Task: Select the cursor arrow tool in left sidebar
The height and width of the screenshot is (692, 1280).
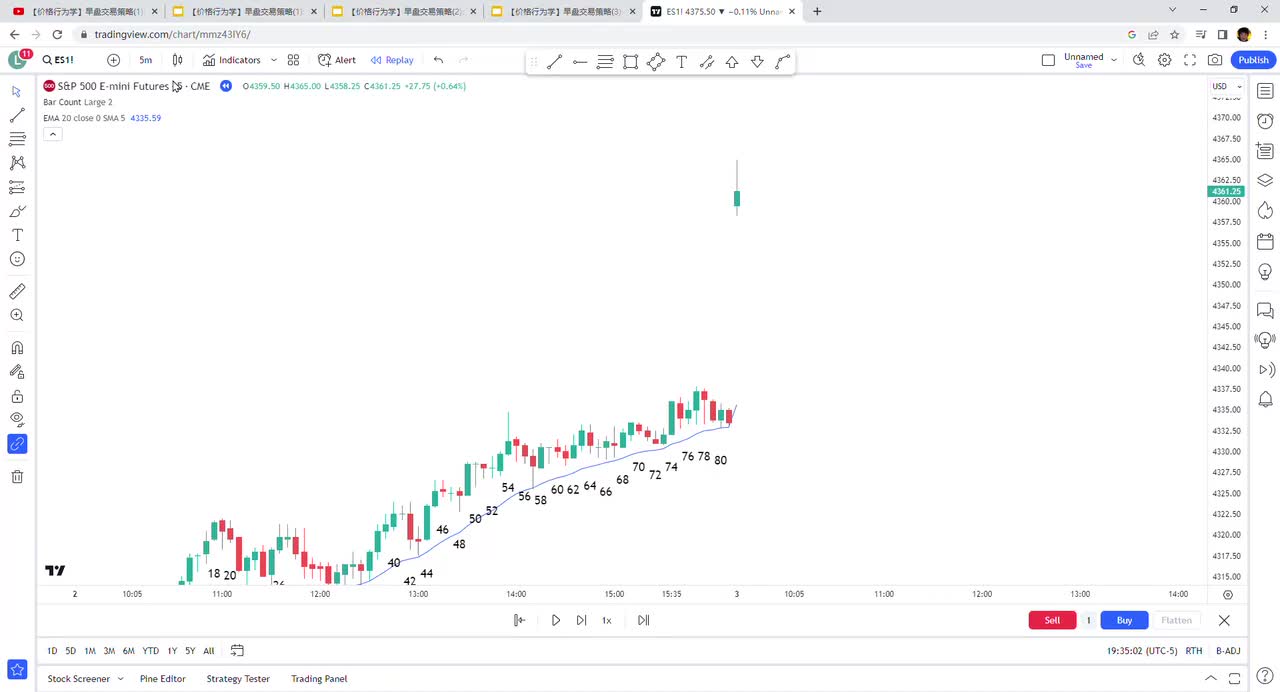Action: point(17,91)
